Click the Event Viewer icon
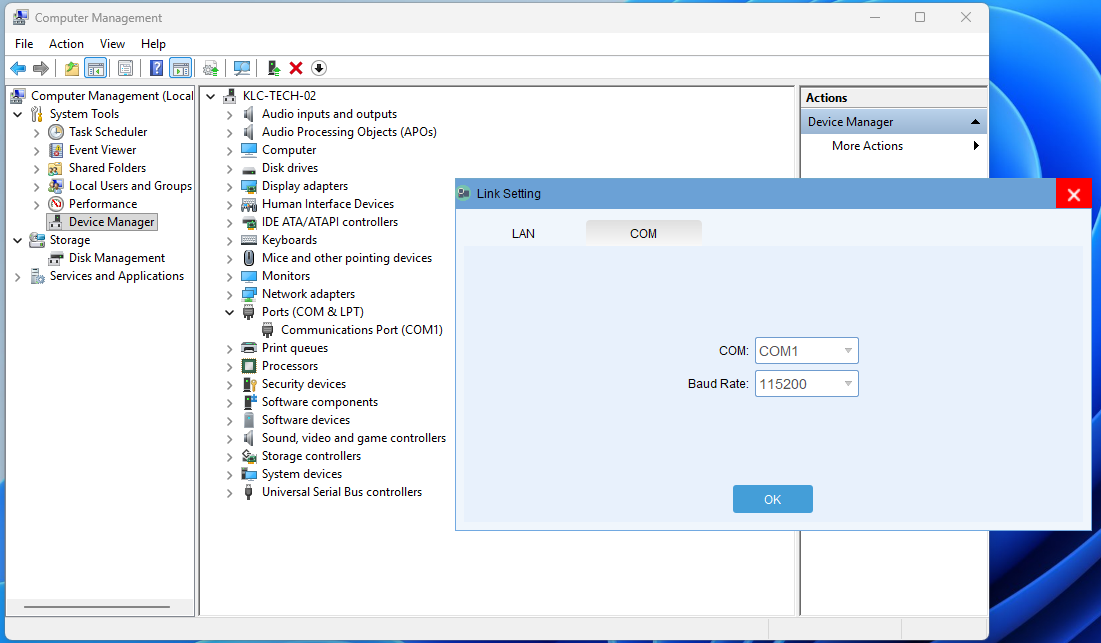Screen dimensions: 1101x643 [56, 150]
